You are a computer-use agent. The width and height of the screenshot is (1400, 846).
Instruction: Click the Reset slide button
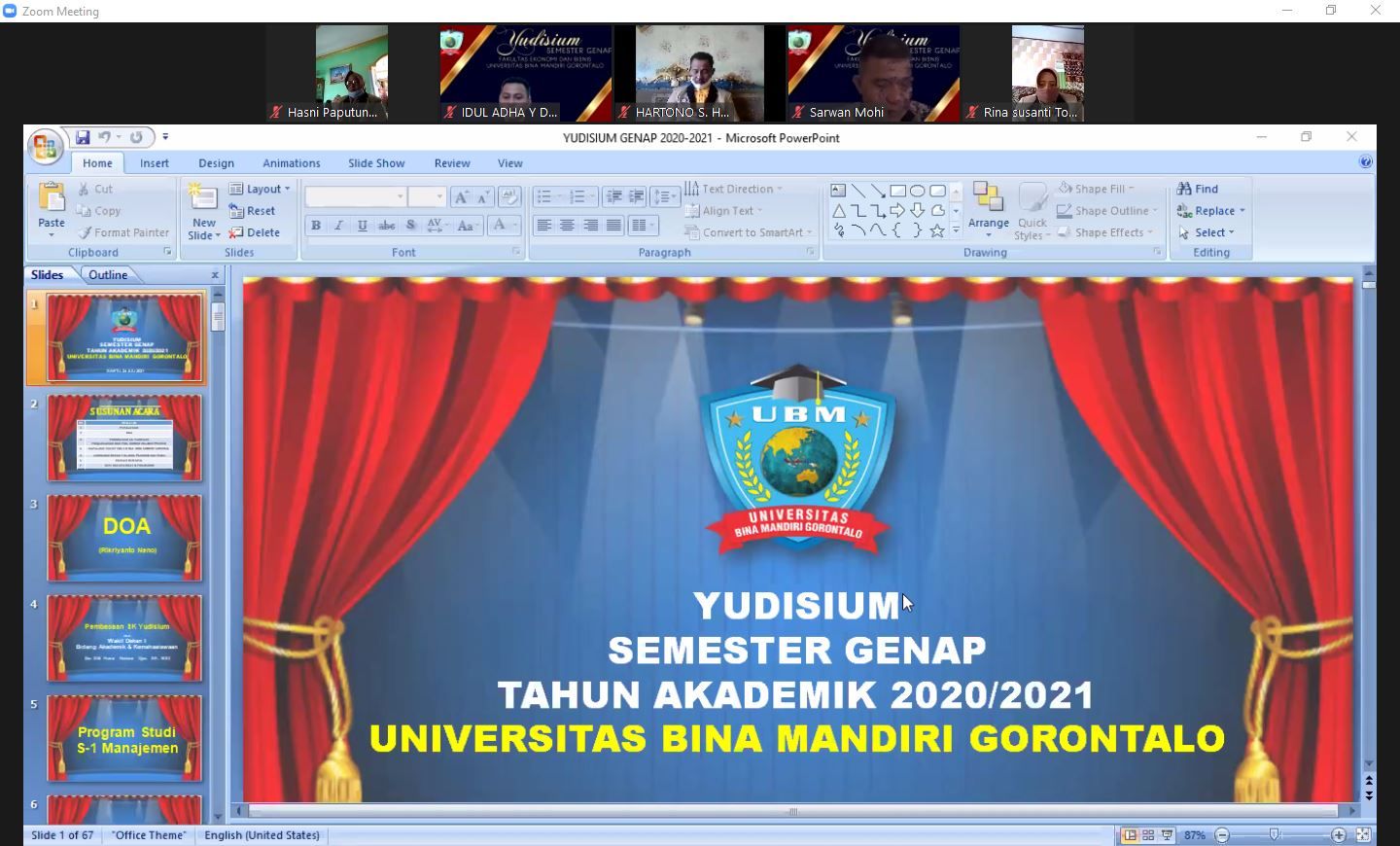253,211
